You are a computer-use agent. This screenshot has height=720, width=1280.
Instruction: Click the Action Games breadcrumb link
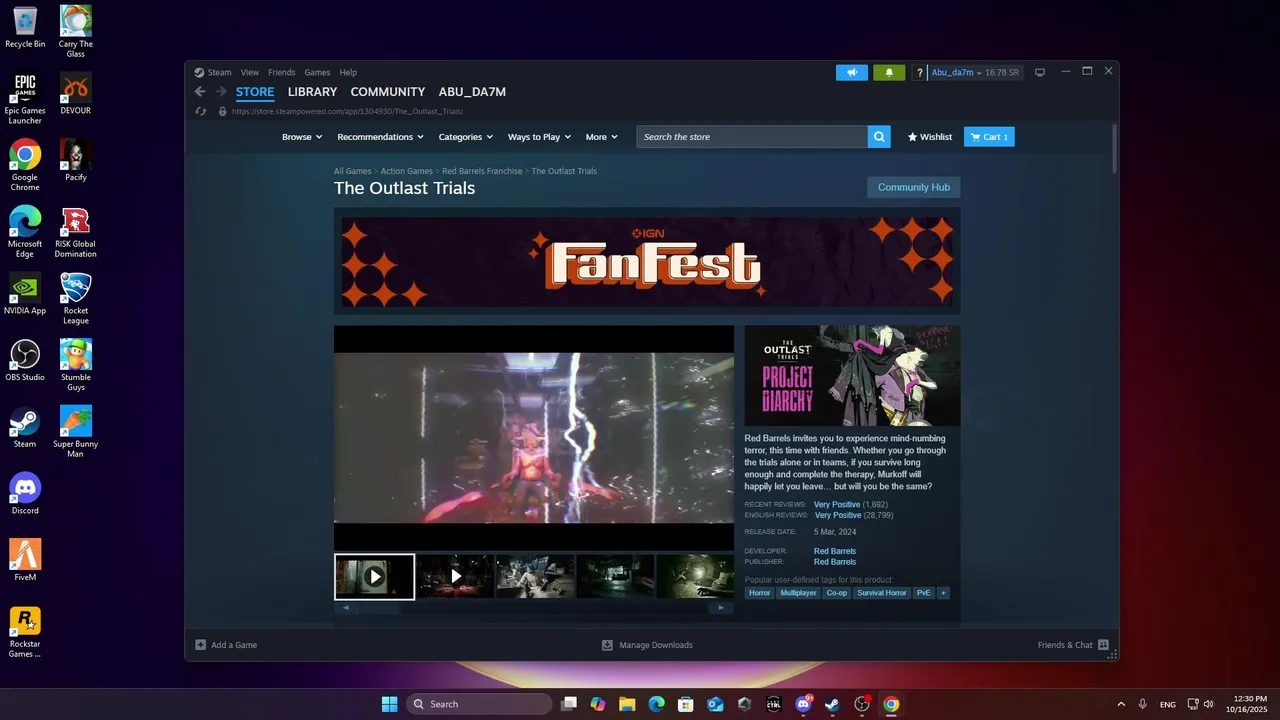[x=406, y=171]
